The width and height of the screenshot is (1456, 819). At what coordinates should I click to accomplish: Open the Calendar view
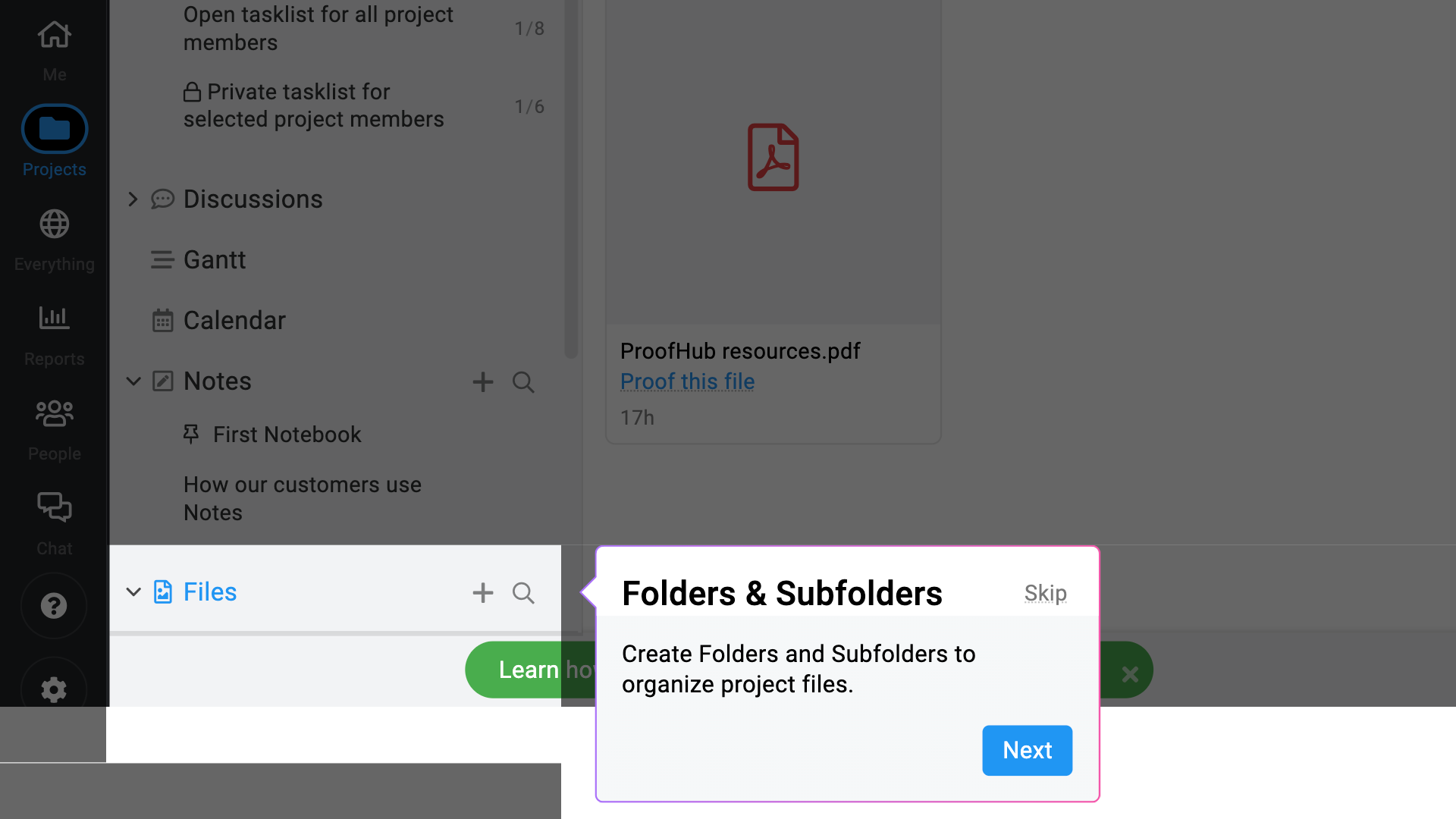tap(234, 320)
